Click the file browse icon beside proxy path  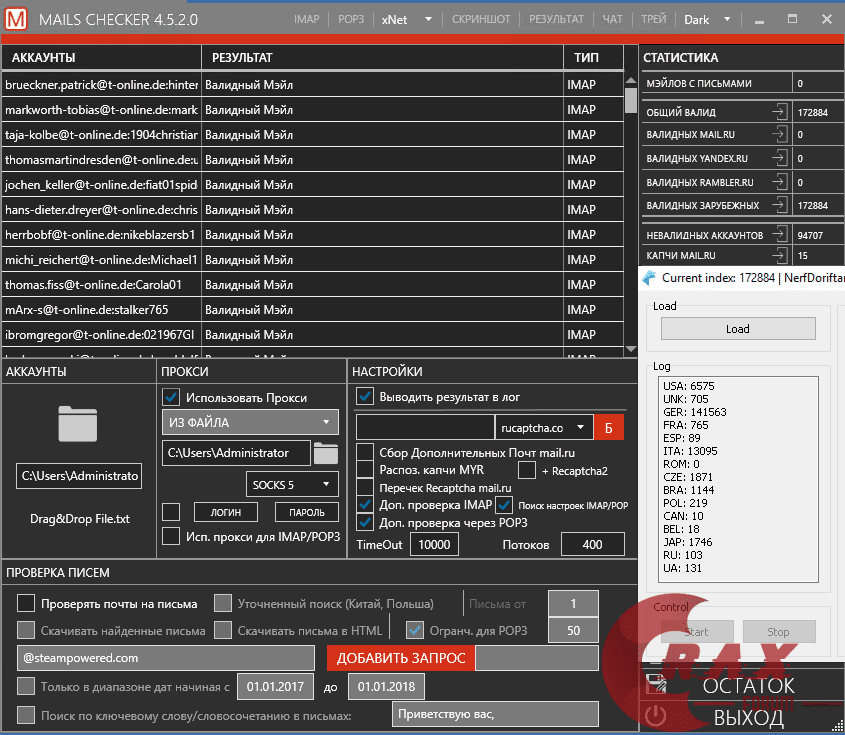326,452
